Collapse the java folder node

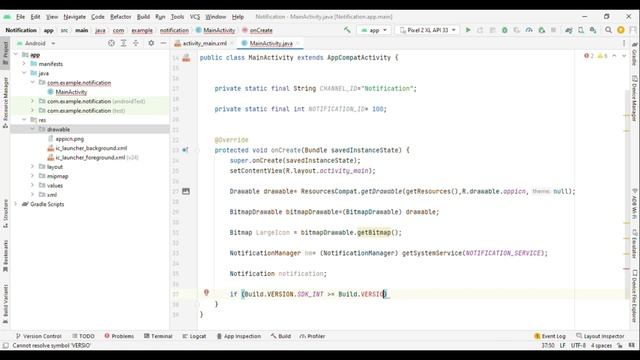point(24,73)
